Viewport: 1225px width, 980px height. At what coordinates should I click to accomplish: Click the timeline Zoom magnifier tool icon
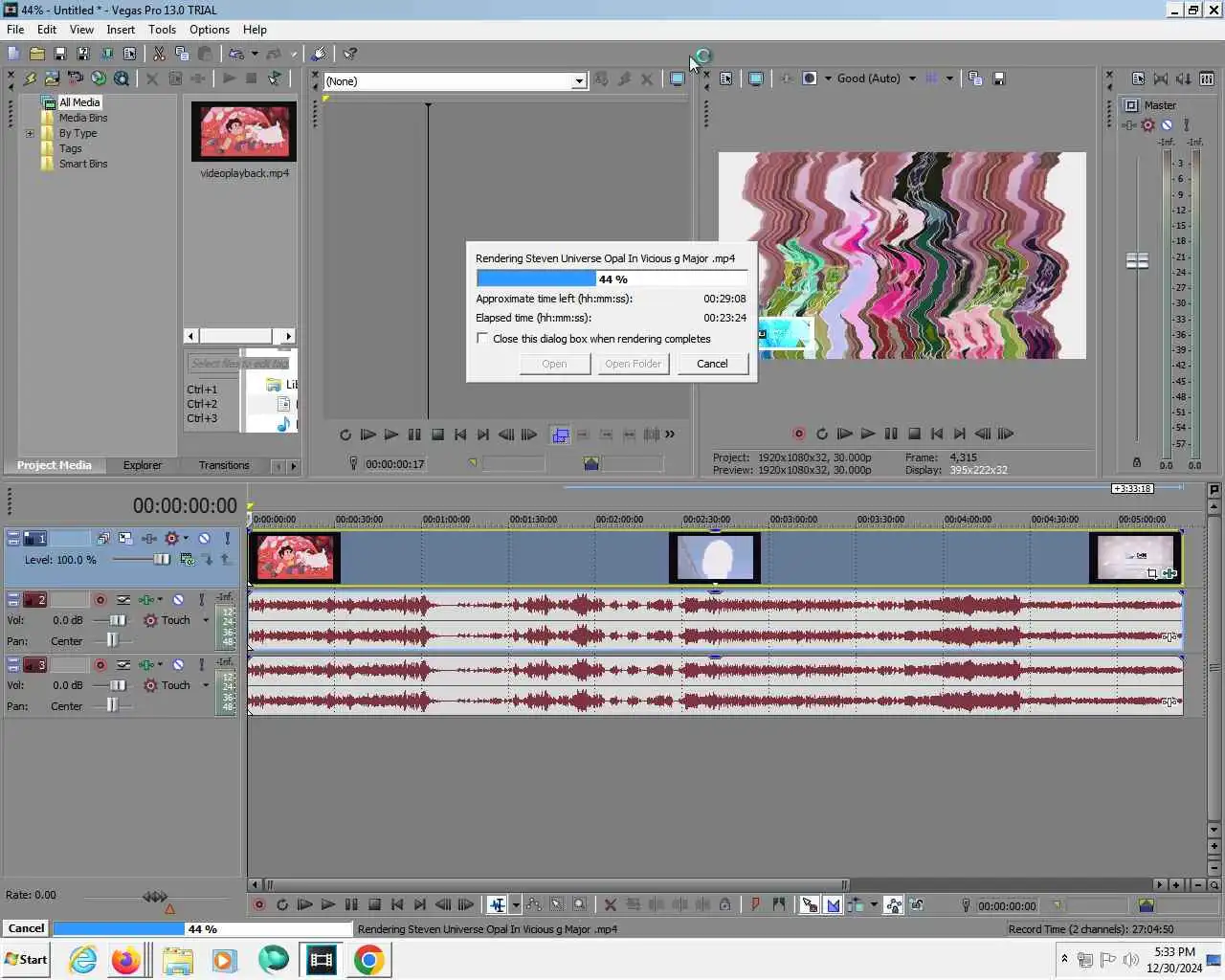pyautogui.click(x=579, y=904)
